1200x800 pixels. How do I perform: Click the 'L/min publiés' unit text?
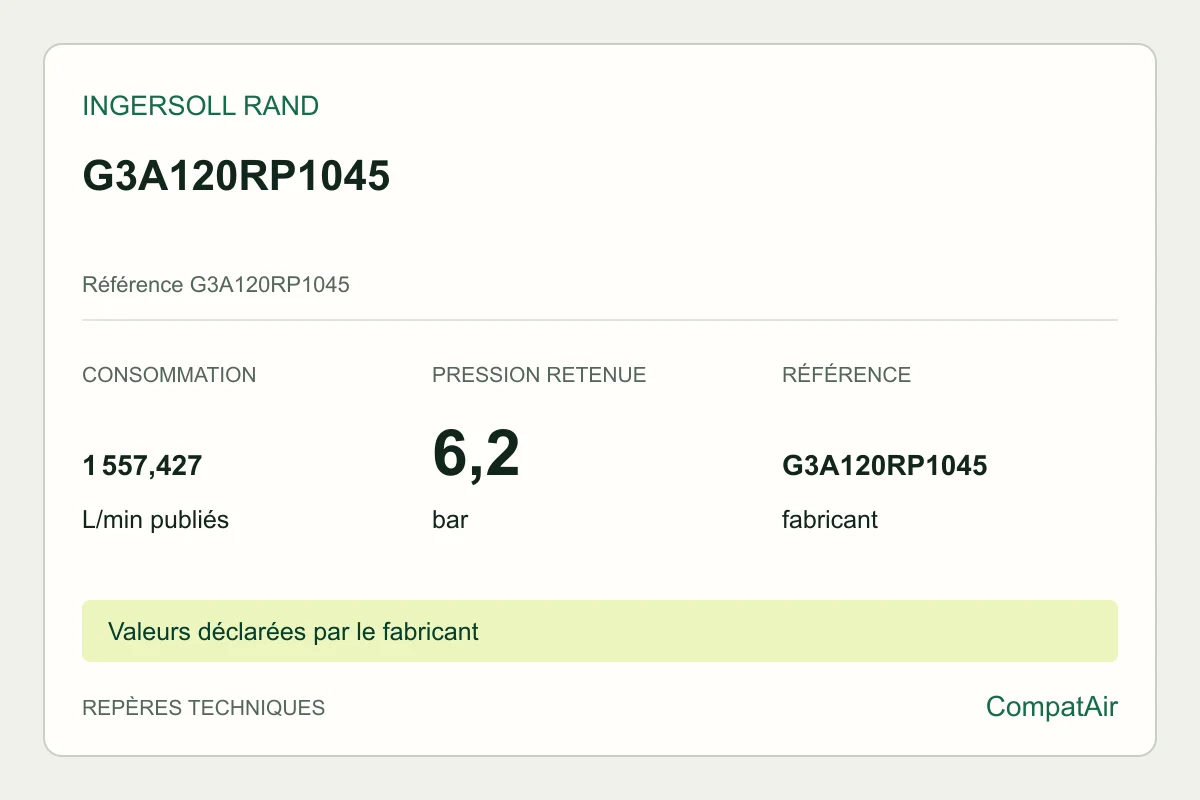(155, 520)
